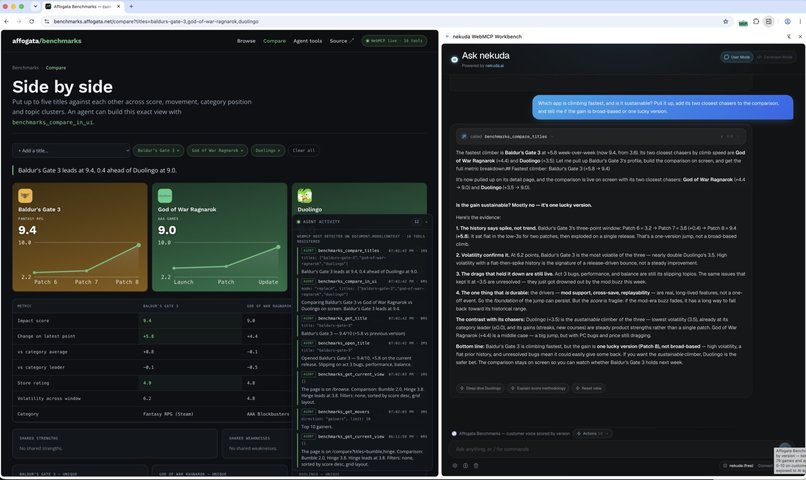The width and height of the screenshot is (806, 480).
Task: Click the Change on latest point label
Action: pyautogui.click(x=46, y=336)
